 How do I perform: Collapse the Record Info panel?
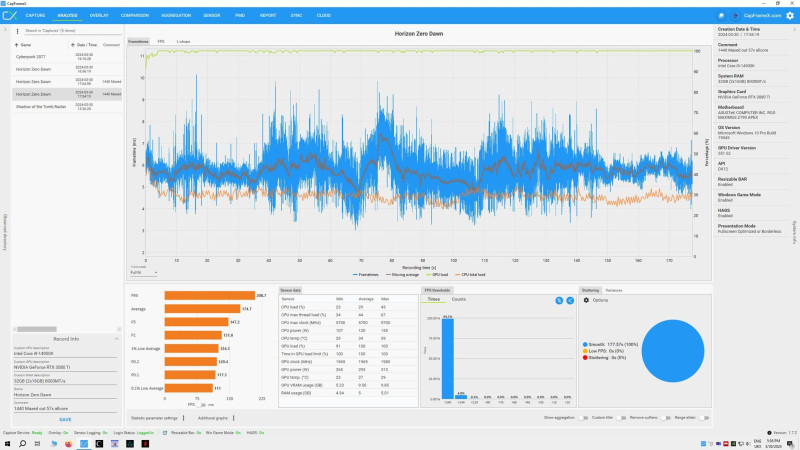pos(116,339)
